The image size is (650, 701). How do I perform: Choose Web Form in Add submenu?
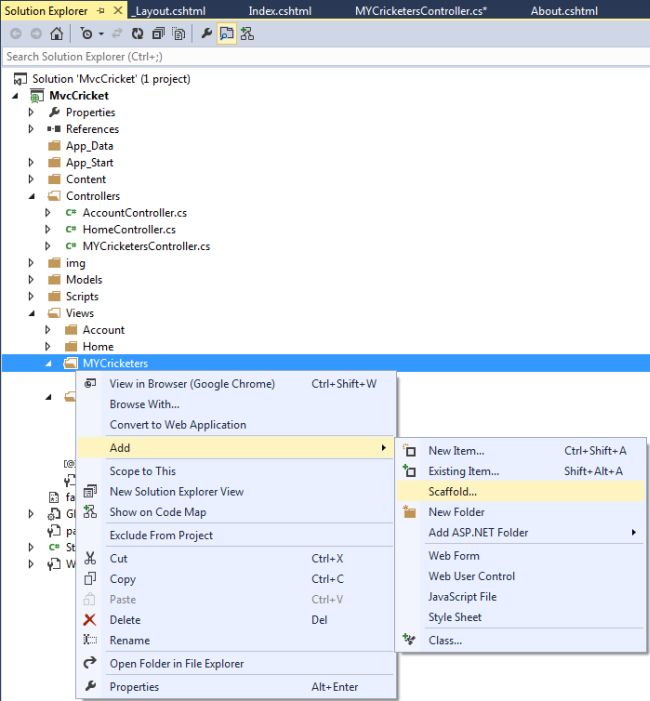pyautogui.click(x=521, y=556)
